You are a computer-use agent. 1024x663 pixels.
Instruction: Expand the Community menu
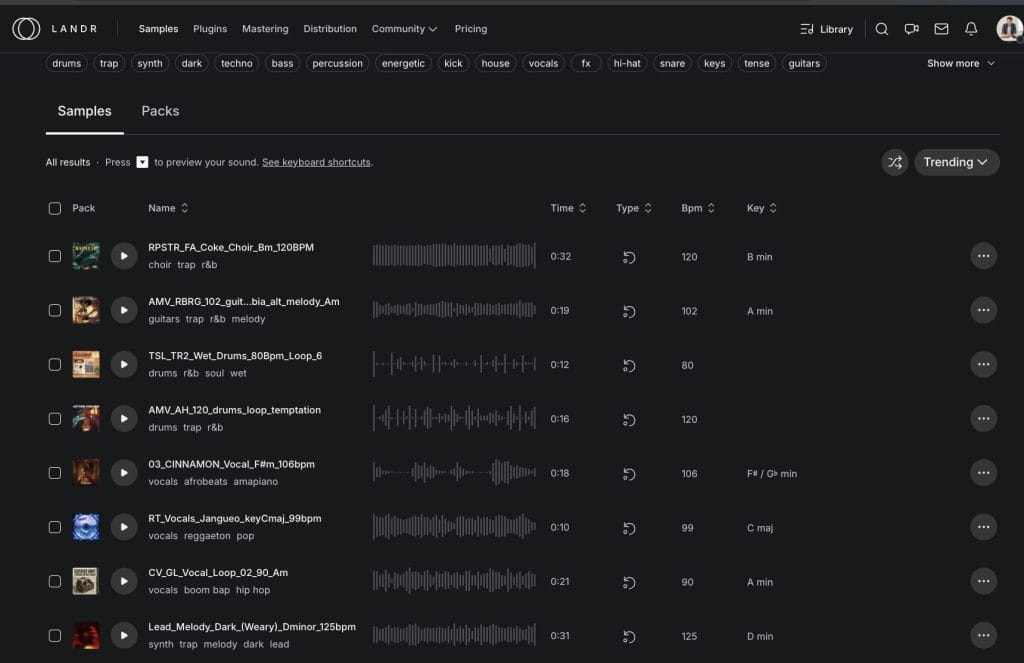pos(404,29)
